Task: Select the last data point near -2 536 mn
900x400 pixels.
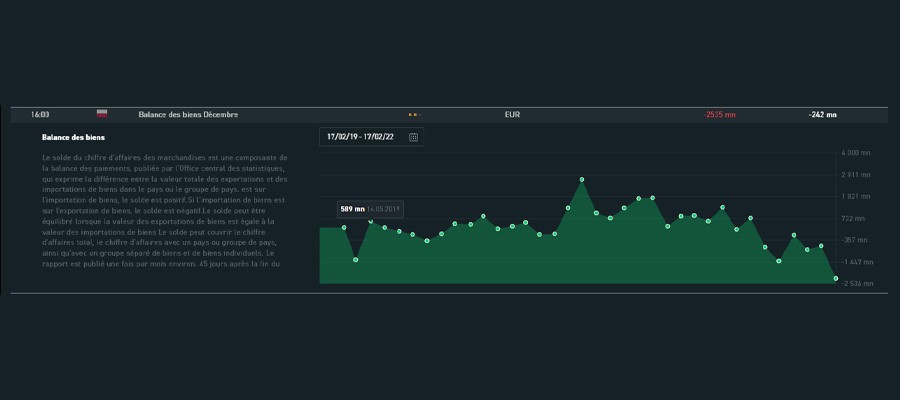Action: coord(836,278)
